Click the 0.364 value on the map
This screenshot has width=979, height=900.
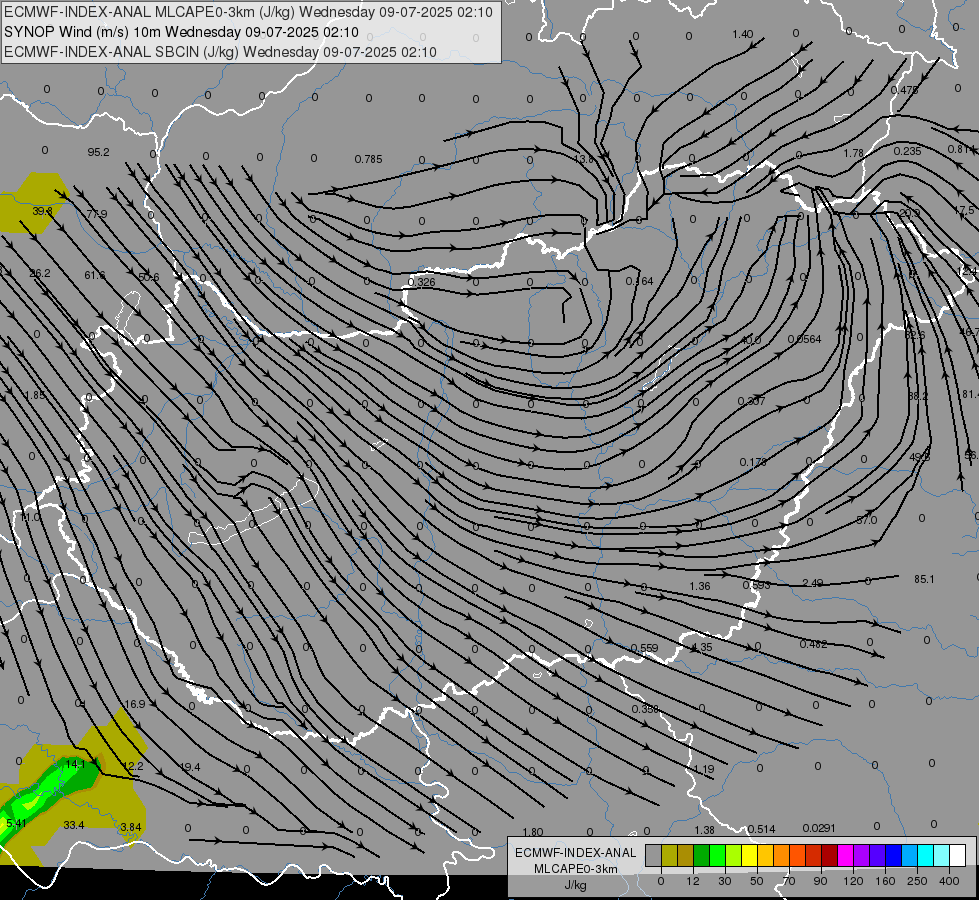[x=639, y=282]
